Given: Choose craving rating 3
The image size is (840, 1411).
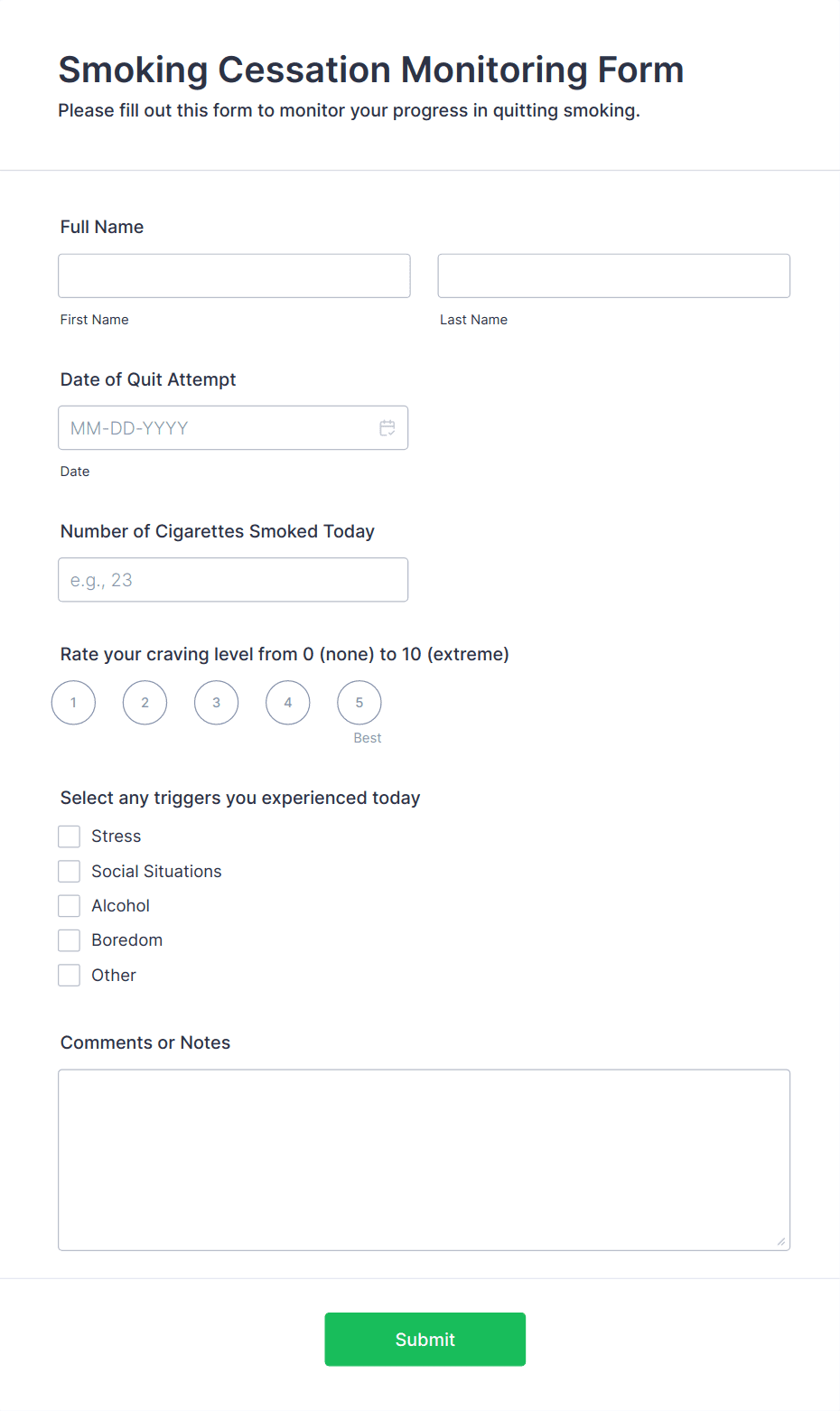Looking at the screenshot, I should pyautogui.click(x=216, y=703).
